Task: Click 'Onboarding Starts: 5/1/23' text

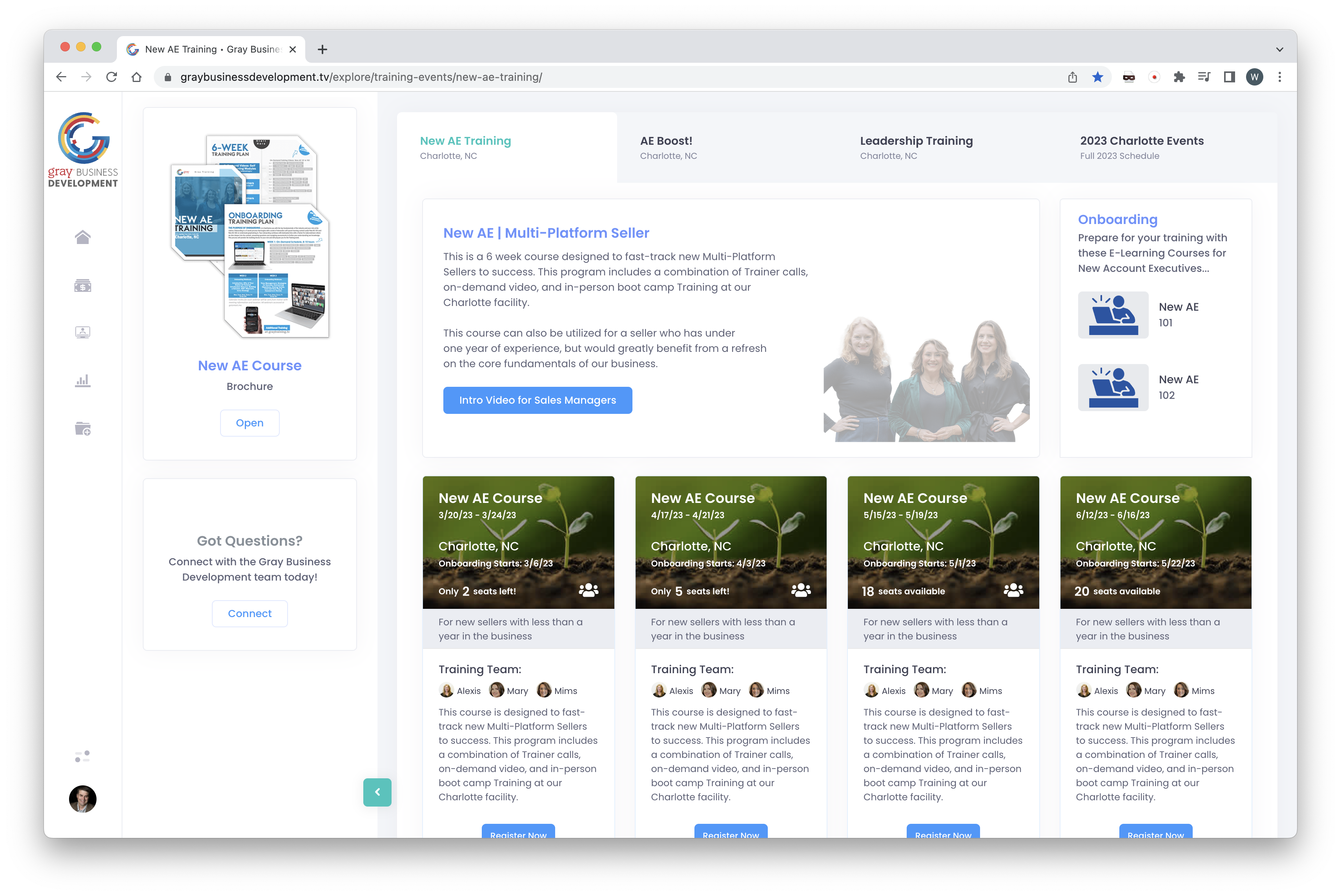Action: tap(919, 563)
